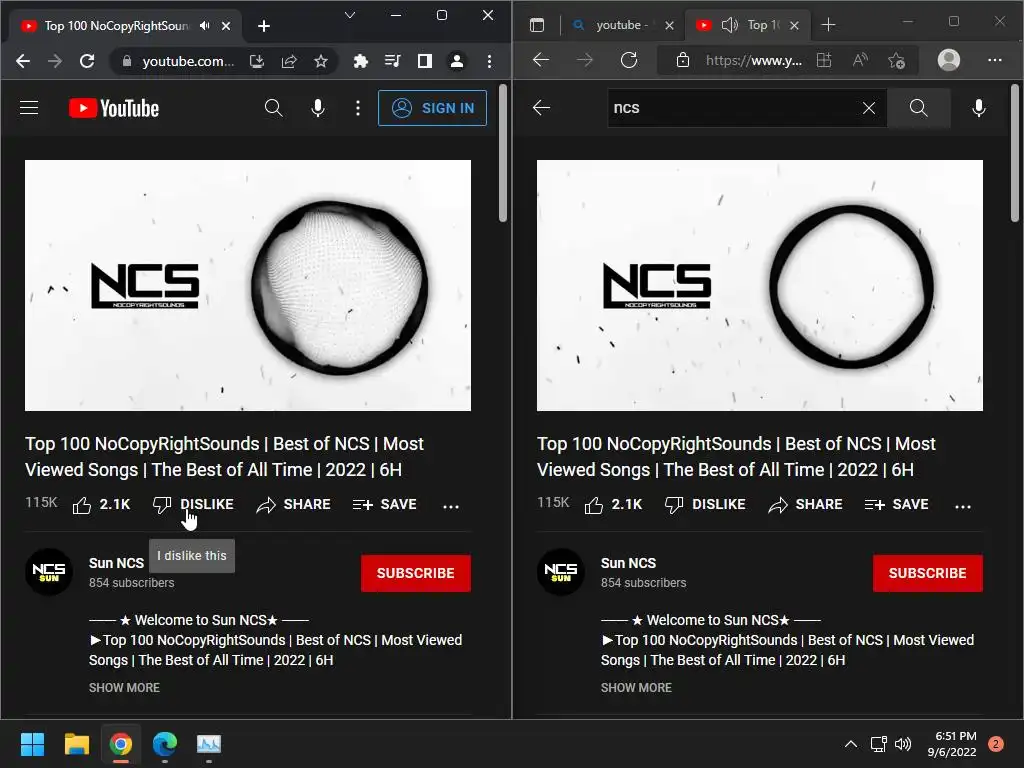Install app icon in Chrome address bar

257,61
